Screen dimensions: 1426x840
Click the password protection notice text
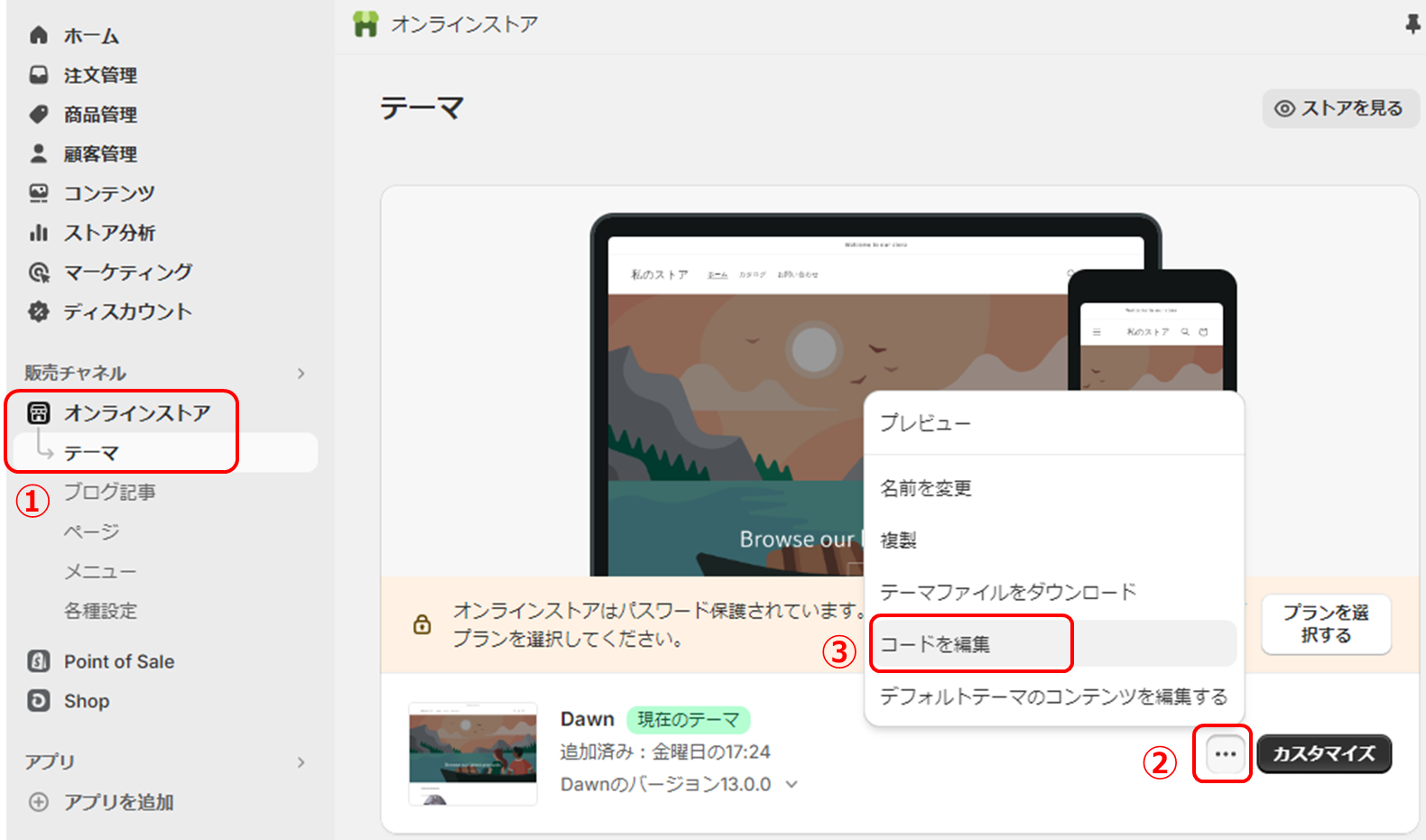659,624
